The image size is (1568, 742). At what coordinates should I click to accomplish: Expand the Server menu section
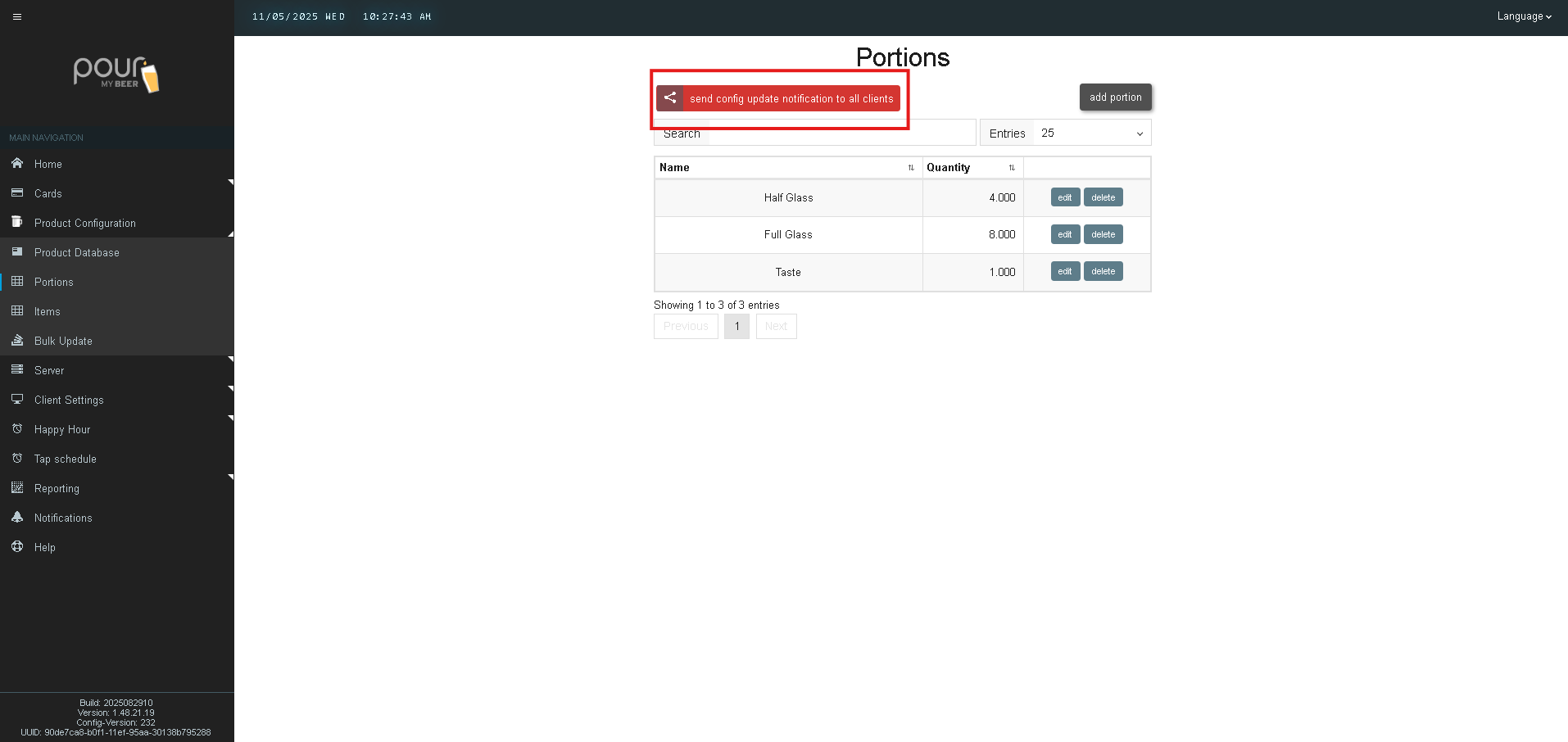click(49, 370)
